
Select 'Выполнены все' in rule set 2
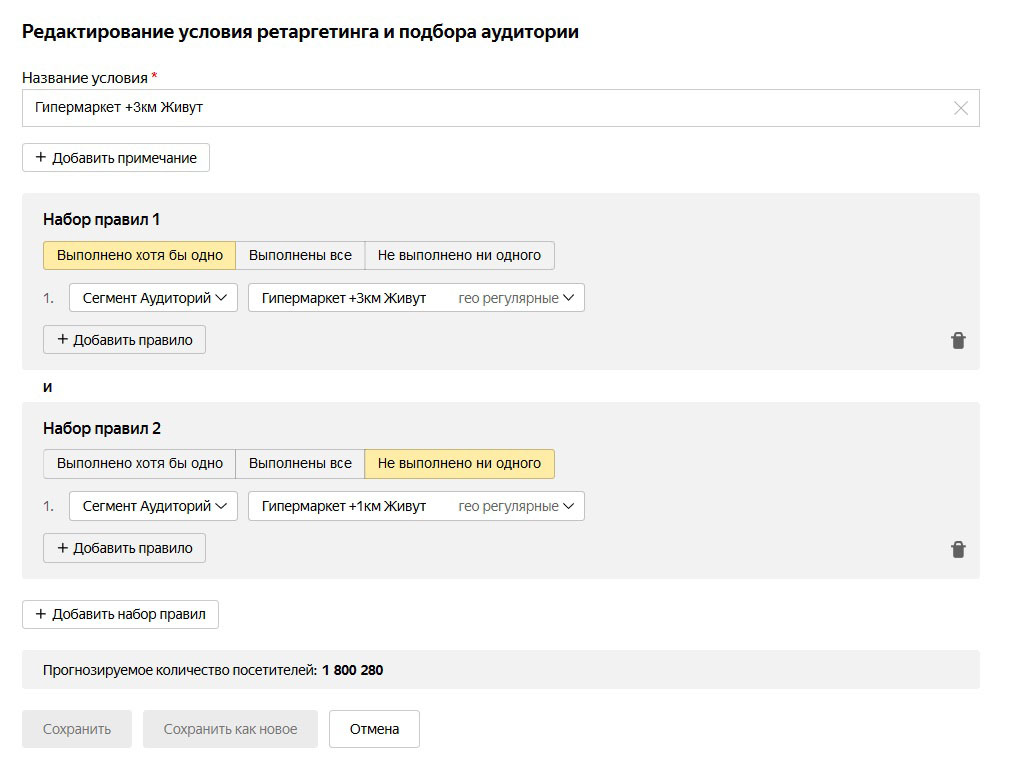tap(300, 463)
